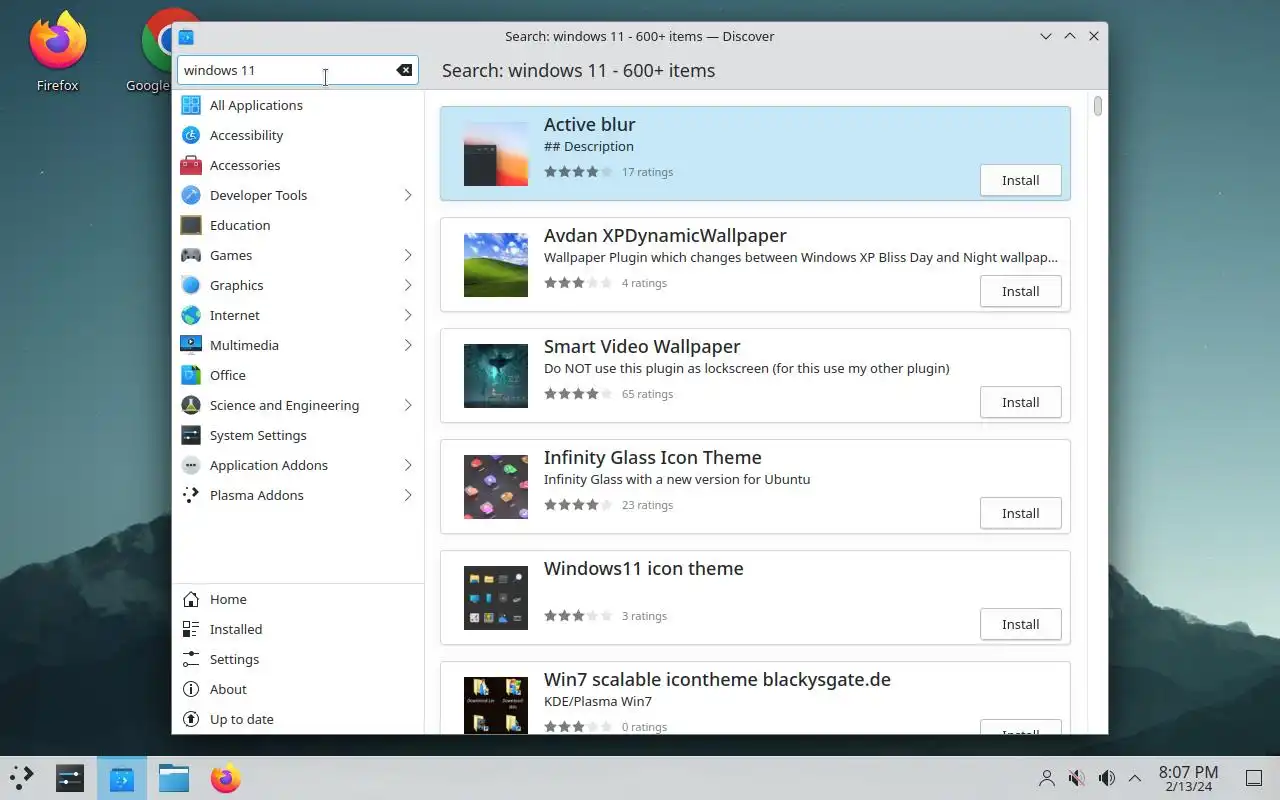Viewport: 1280px width, 800px height.
Task: Click the Internet globe icon
Action: coord(191,315)
